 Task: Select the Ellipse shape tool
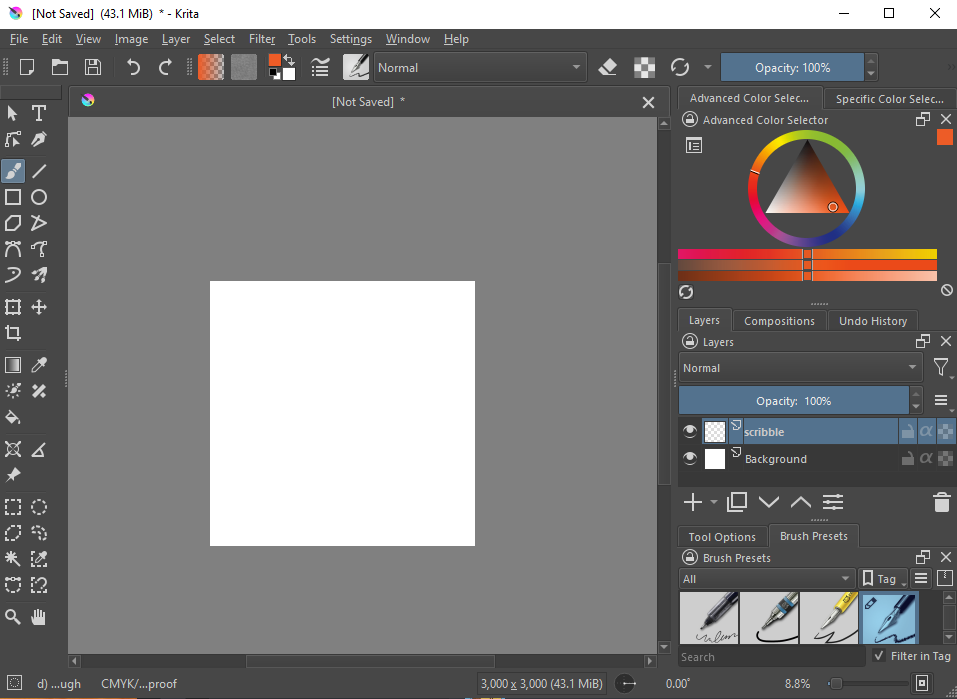click(x=39, y=197)
